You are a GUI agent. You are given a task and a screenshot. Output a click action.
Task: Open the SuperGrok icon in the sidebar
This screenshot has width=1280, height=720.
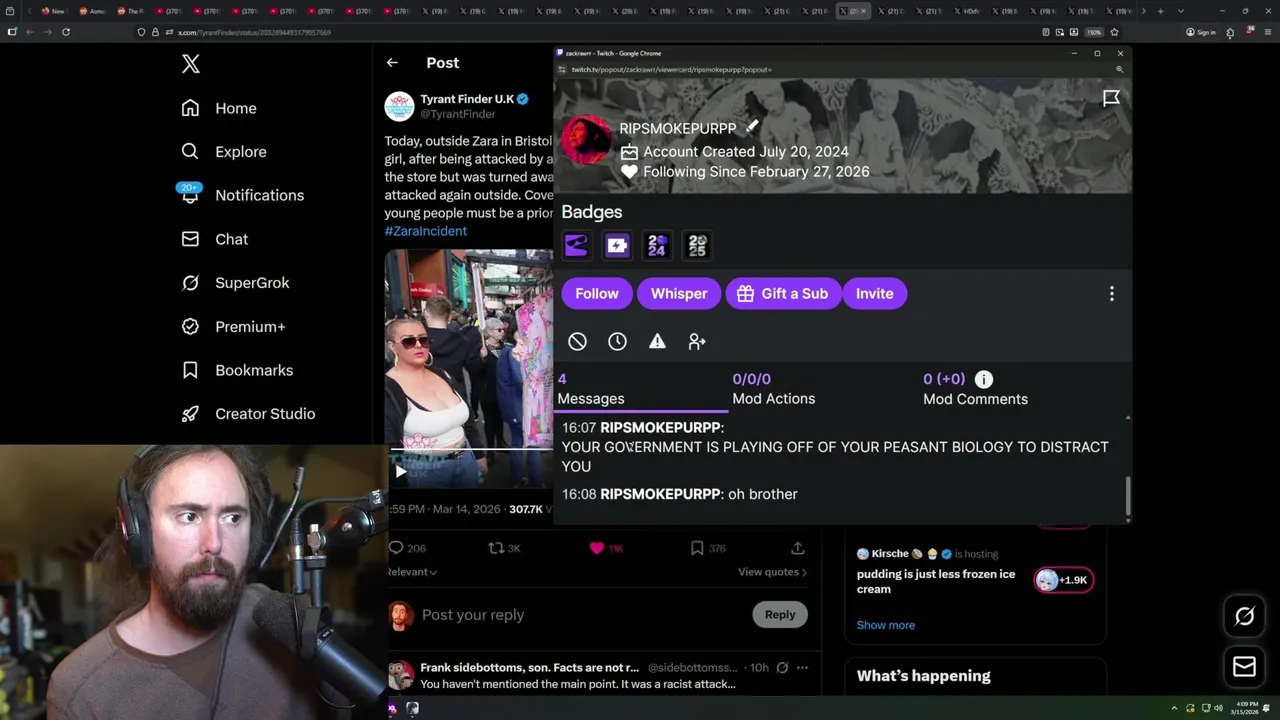190,283
